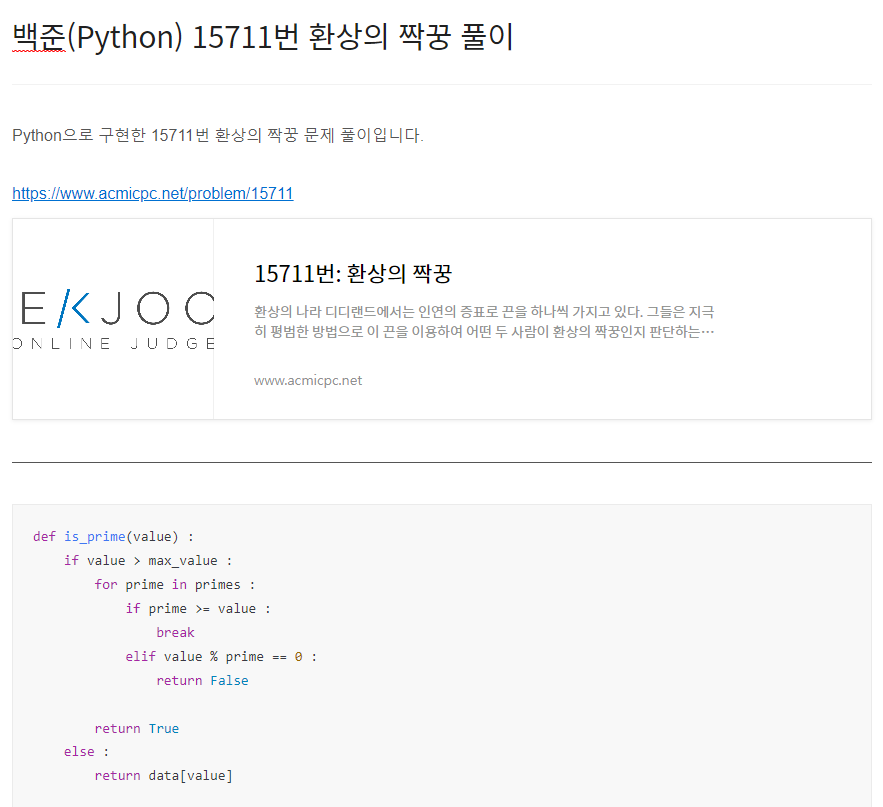The image size is (883, 807).
Task: Click the else : line in code
Action: tap(86, 752)
